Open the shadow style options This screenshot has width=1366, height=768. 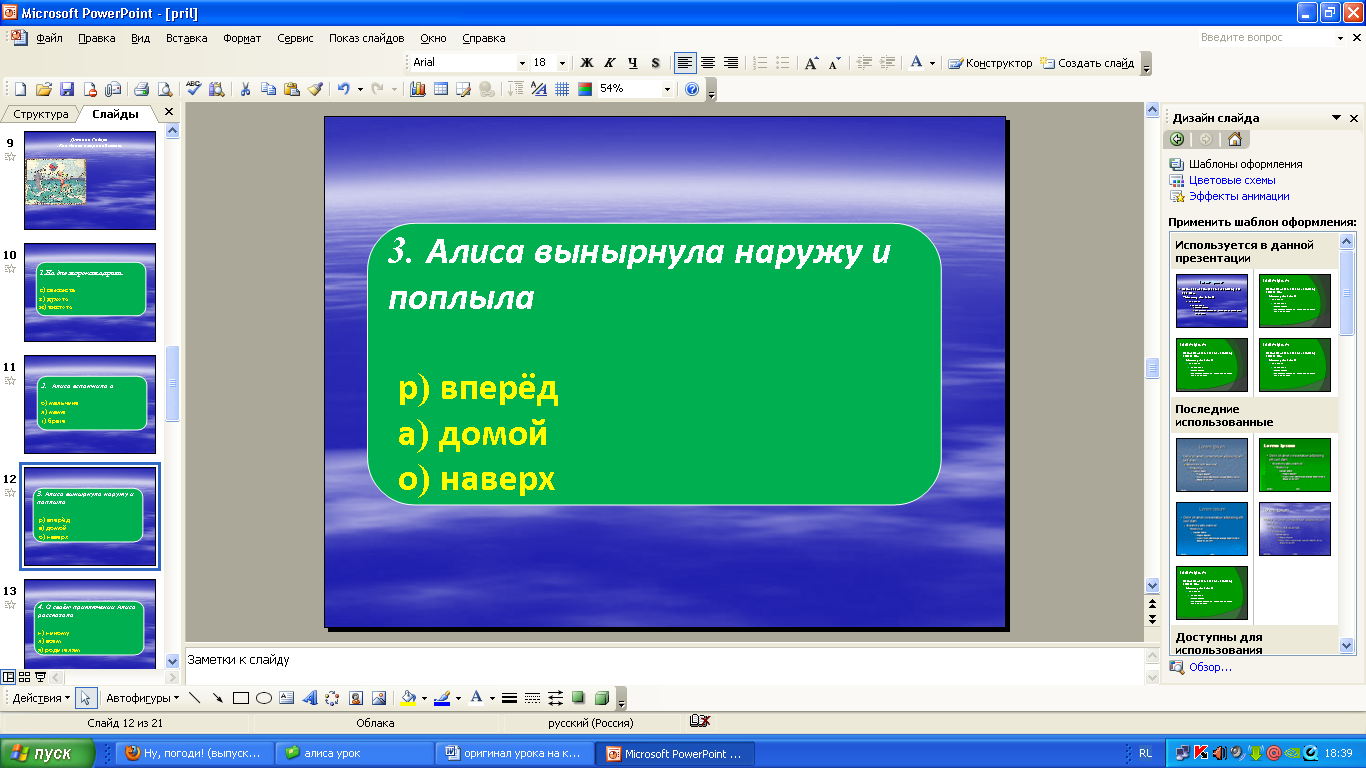[578, 698]
